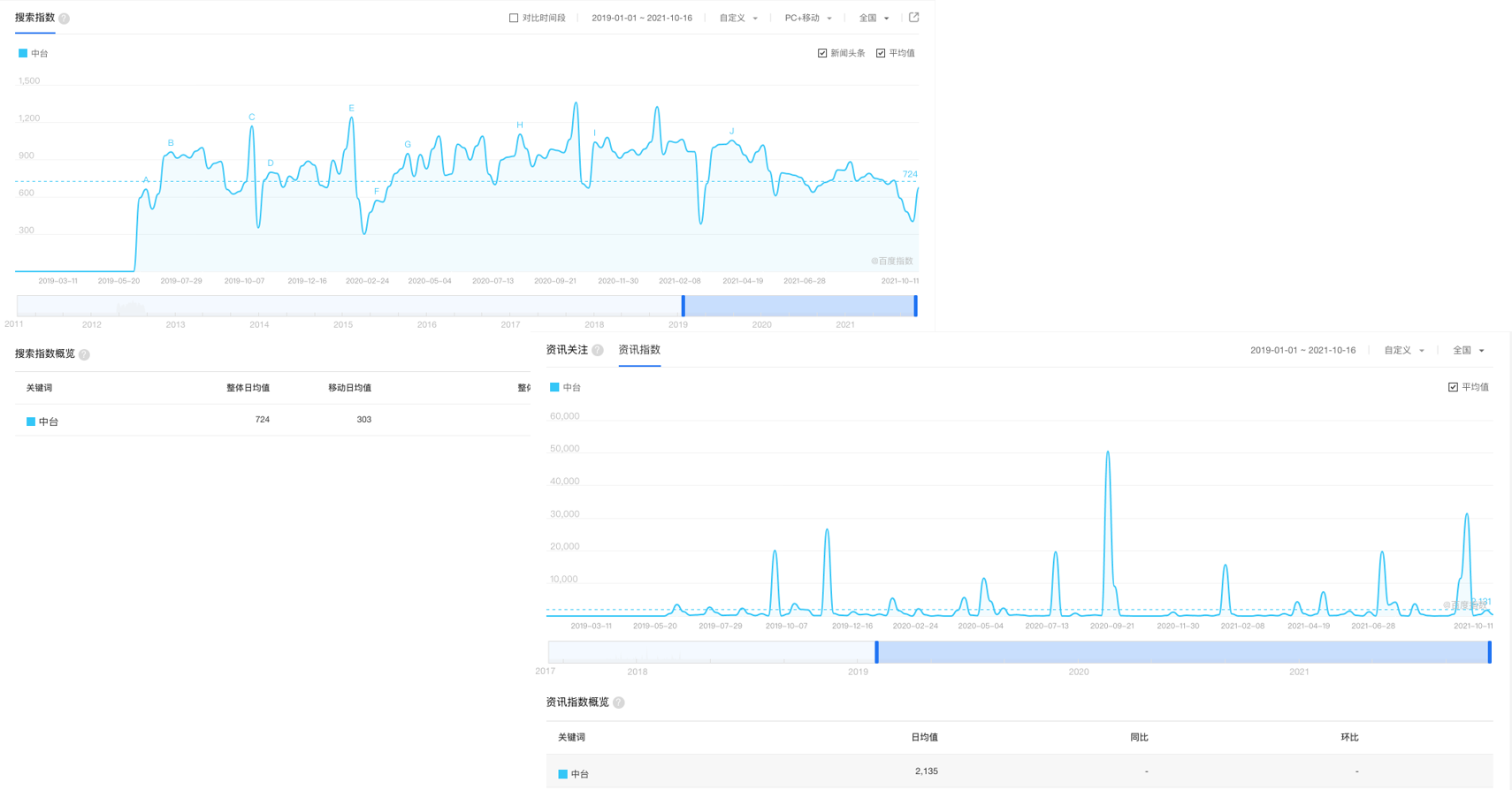Click the export icon in search index header
Screen dimensions: 1512x790
(x=914, y=18)
